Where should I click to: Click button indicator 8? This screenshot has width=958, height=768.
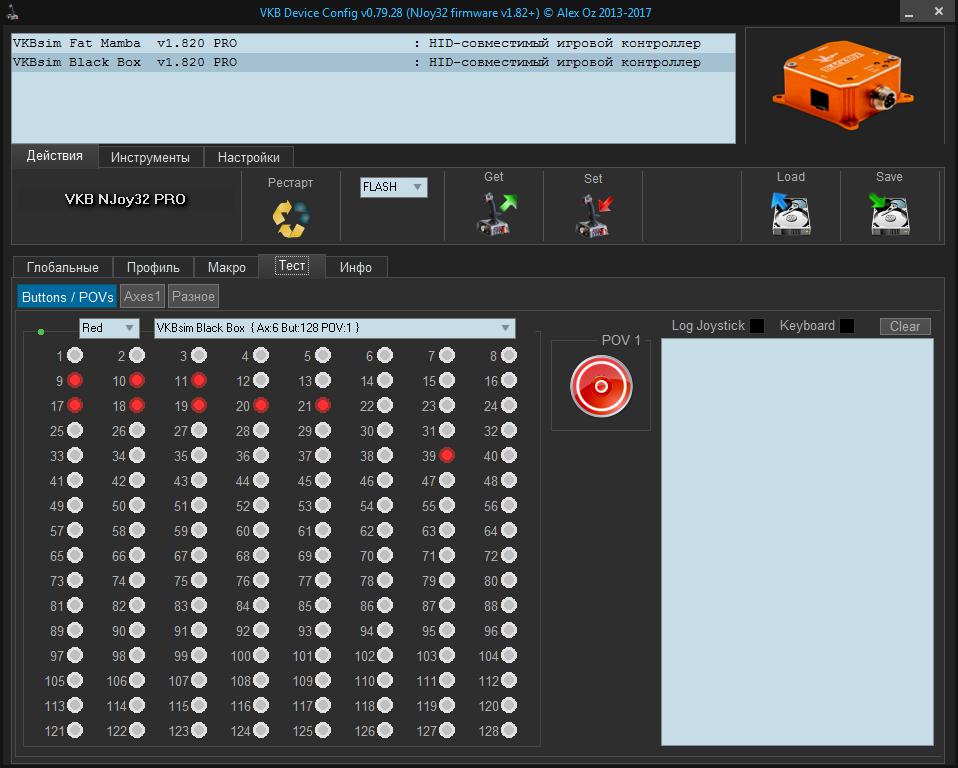pos(509,355)
